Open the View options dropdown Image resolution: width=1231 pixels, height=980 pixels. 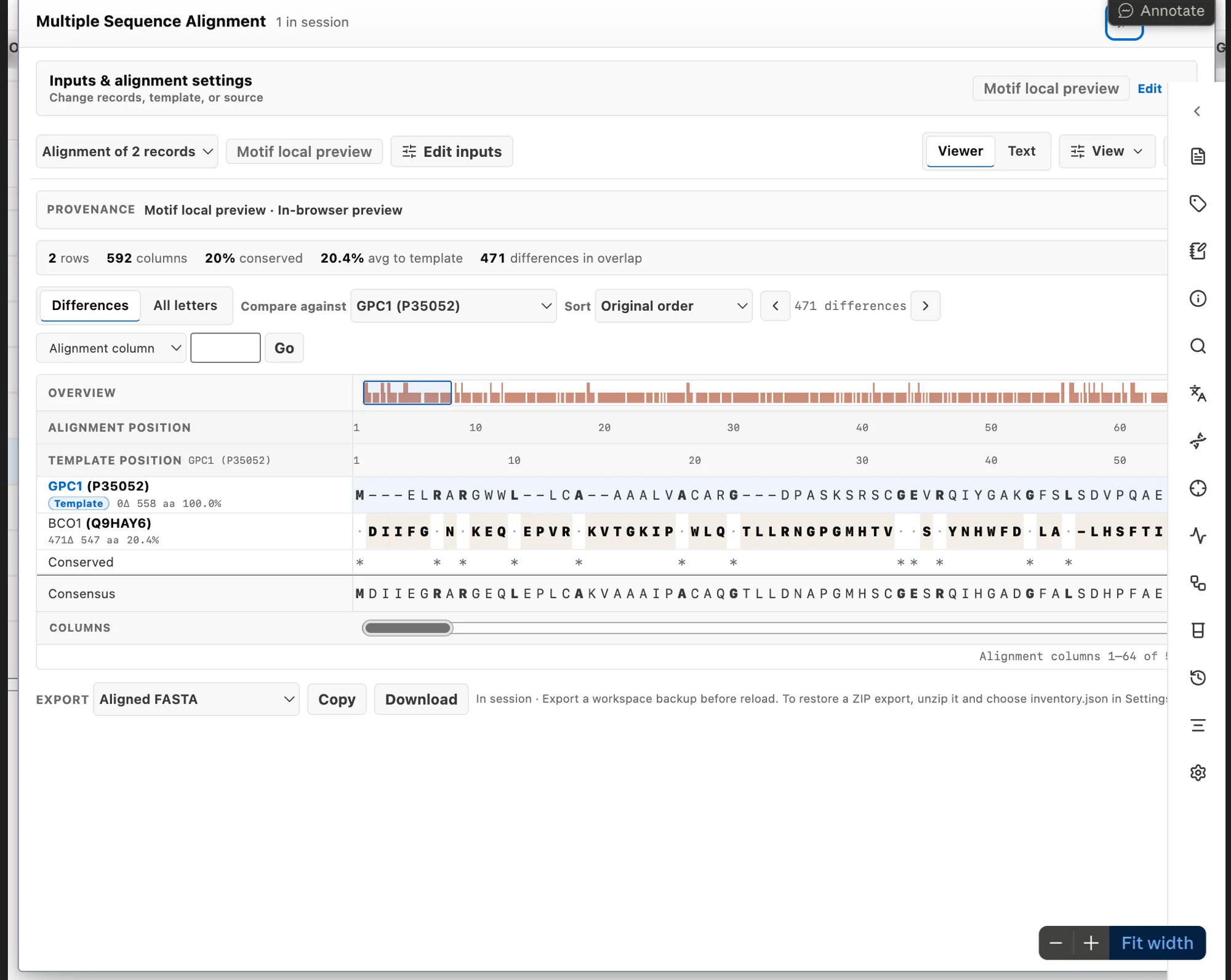click(1107, 151)
